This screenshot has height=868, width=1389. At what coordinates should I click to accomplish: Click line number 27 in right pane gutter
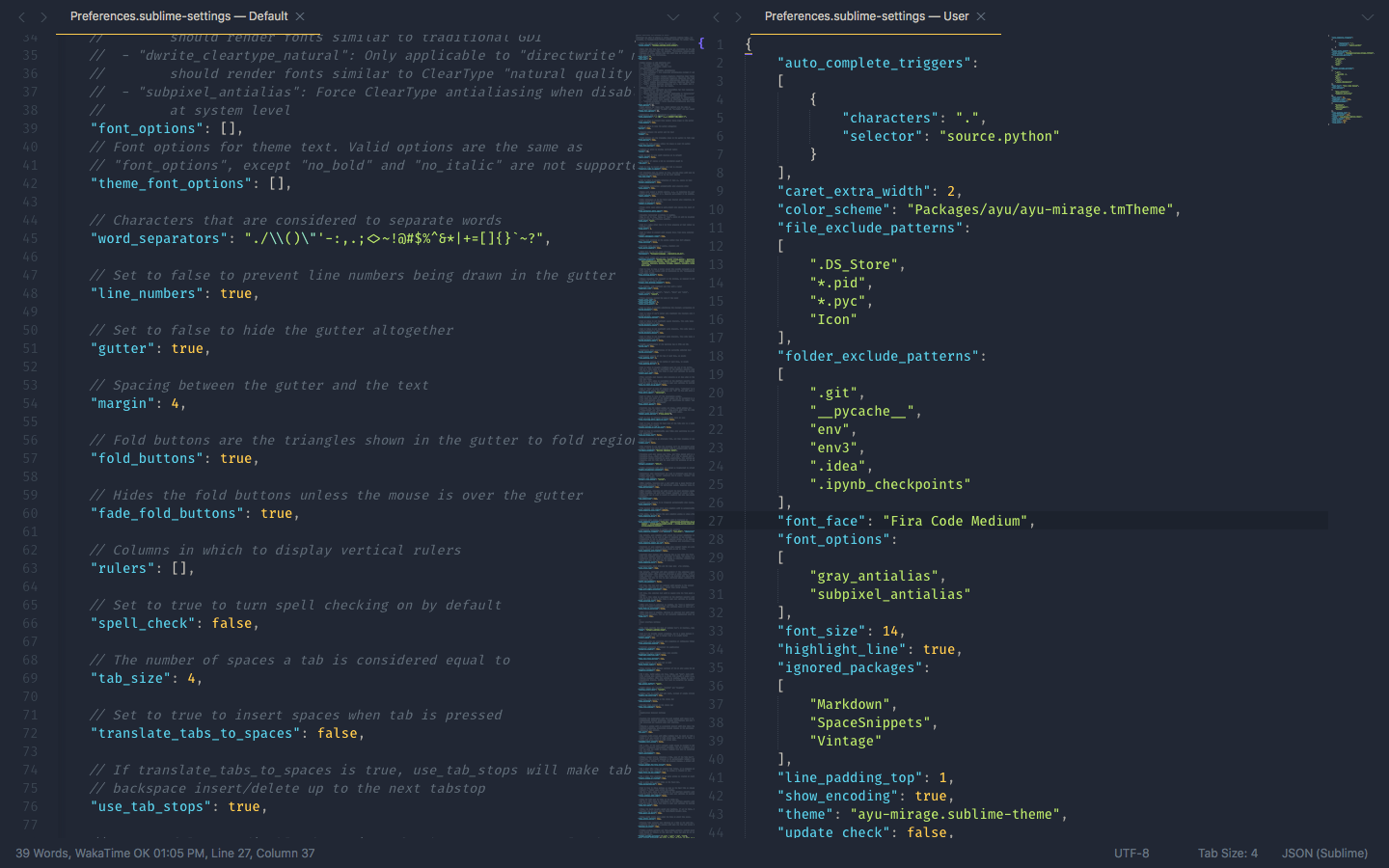(x=720, y=521)
